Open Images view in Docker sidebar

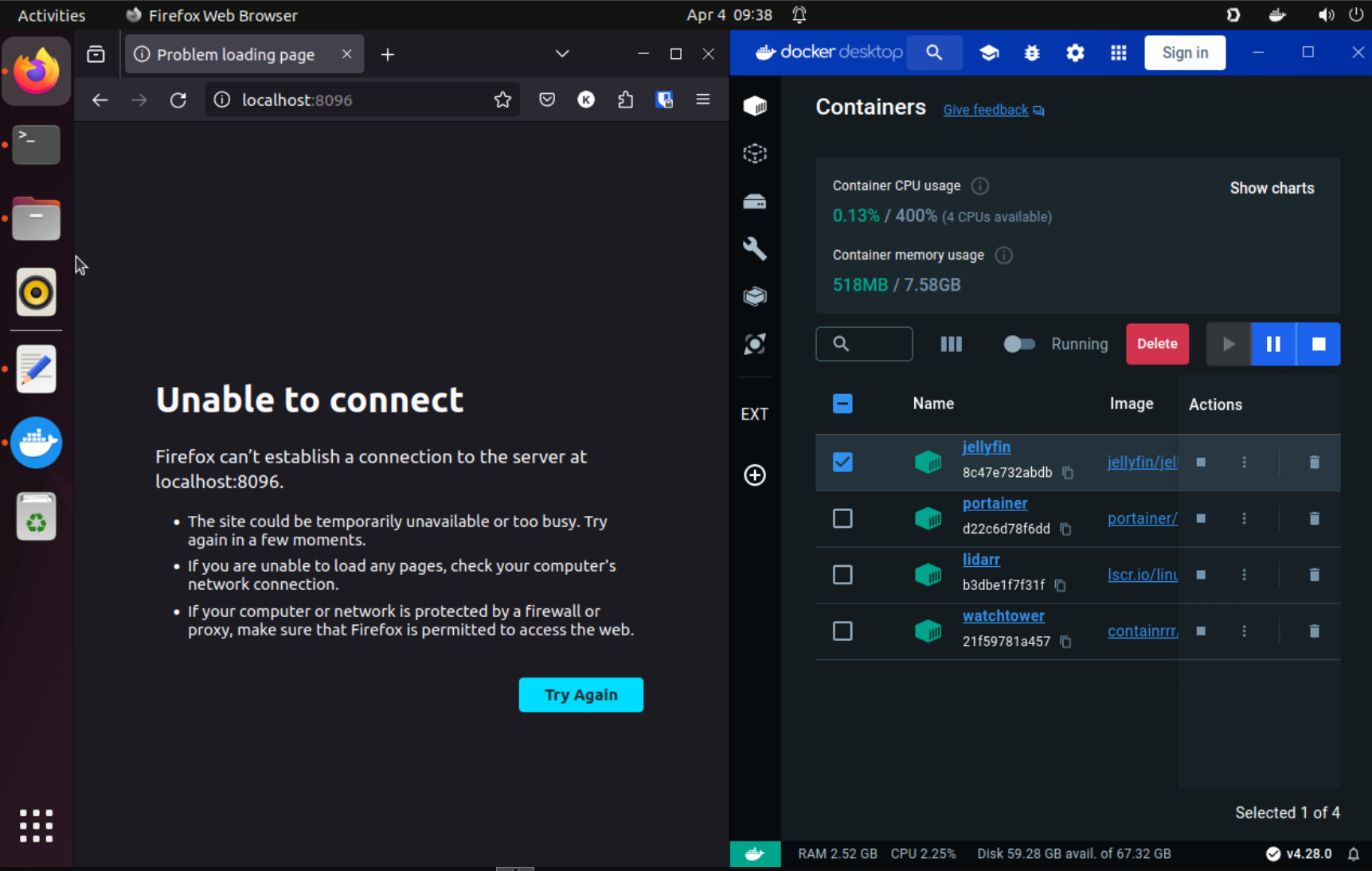(x=755, y=154)
